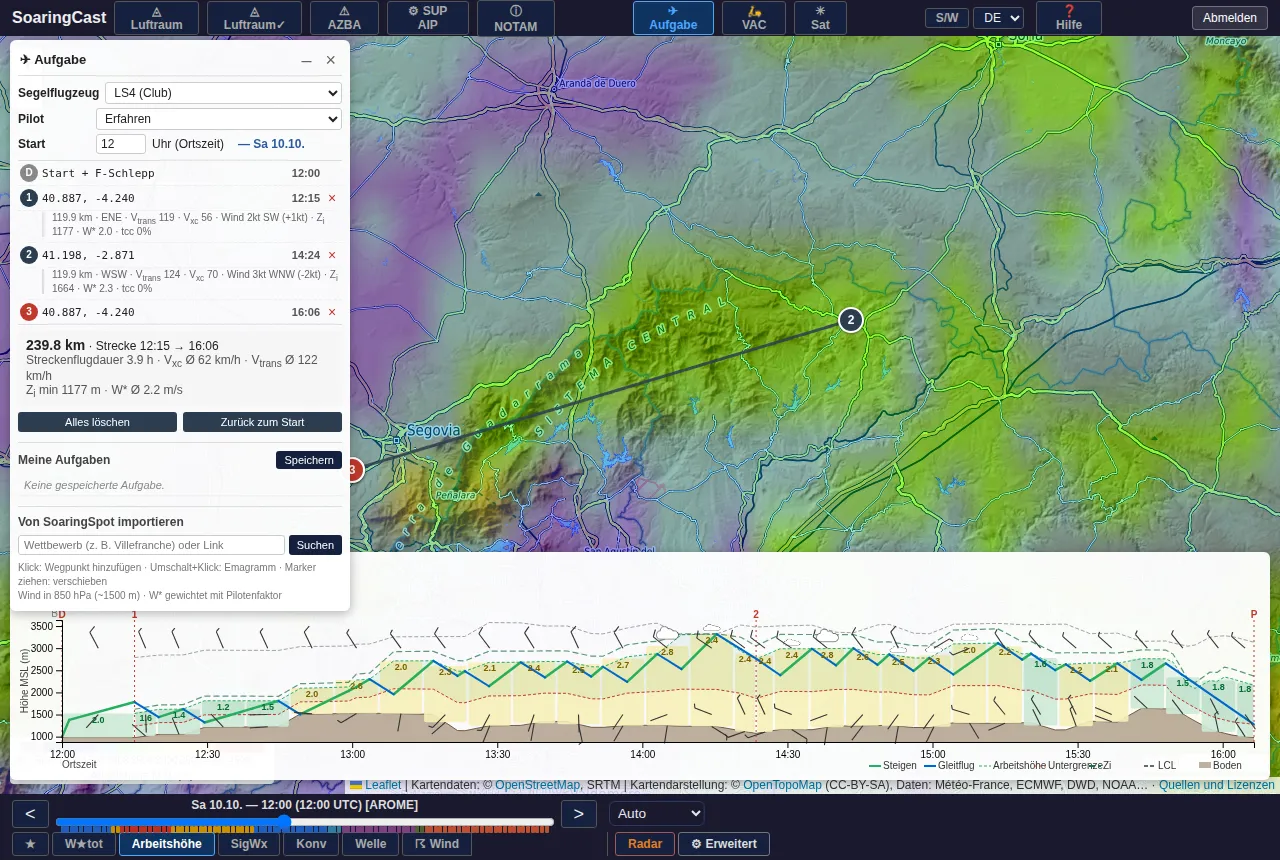The image size is (1280, 860).
Task: Switch to Wind layer tab
Action: [436, 844]
